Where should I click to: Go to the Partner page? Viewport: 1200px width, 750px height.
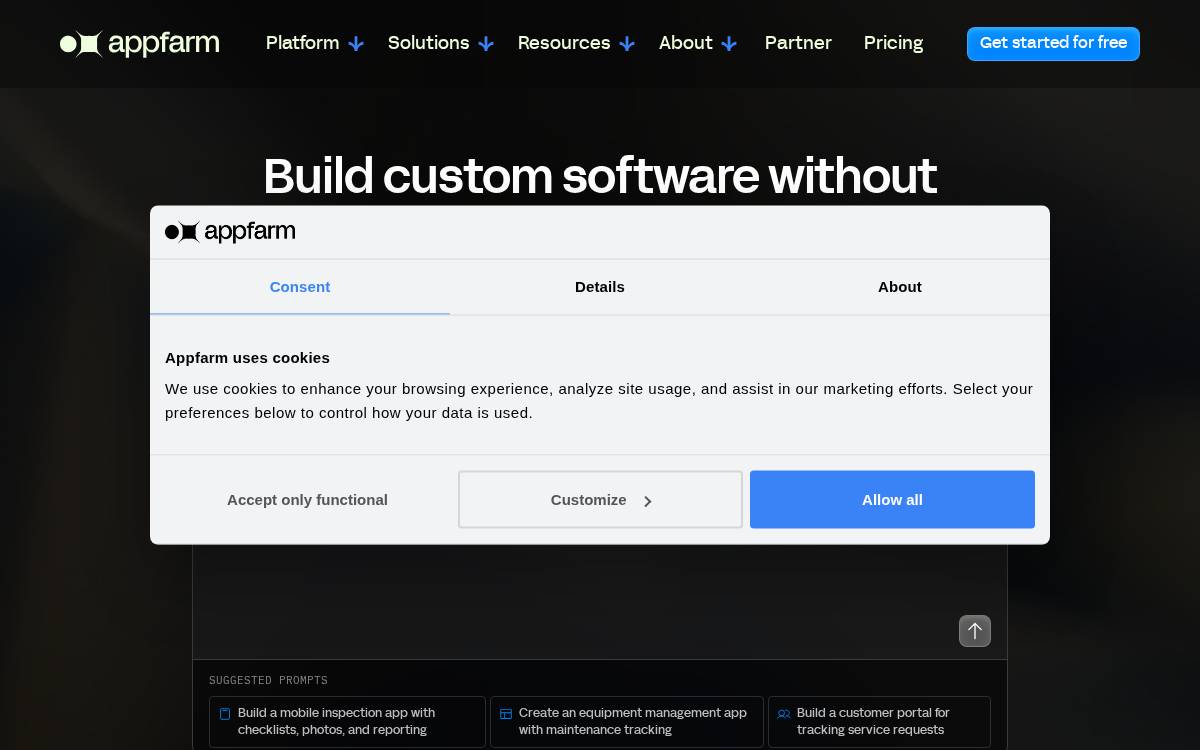click(798, 43)
